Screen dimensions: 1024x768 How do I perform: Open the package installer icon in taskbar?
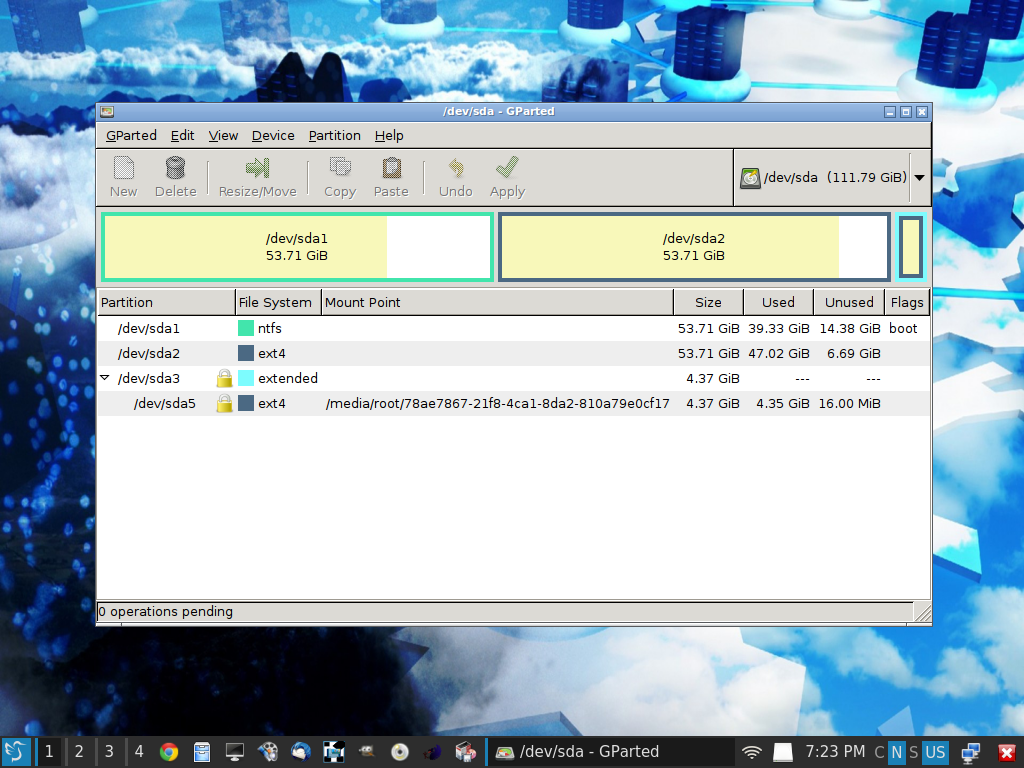(466, 752)
